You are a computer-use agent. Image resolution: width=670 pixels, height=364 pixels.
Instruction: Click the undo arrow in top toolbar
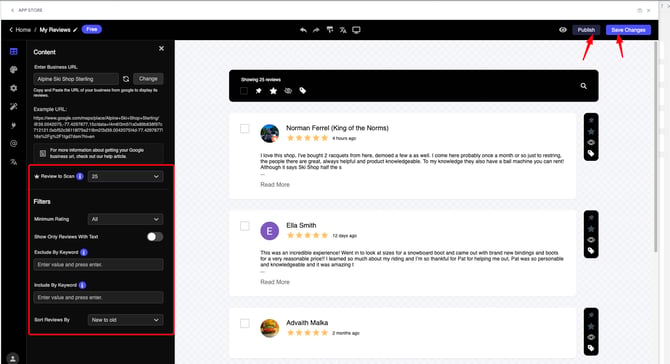click(303, 30)
